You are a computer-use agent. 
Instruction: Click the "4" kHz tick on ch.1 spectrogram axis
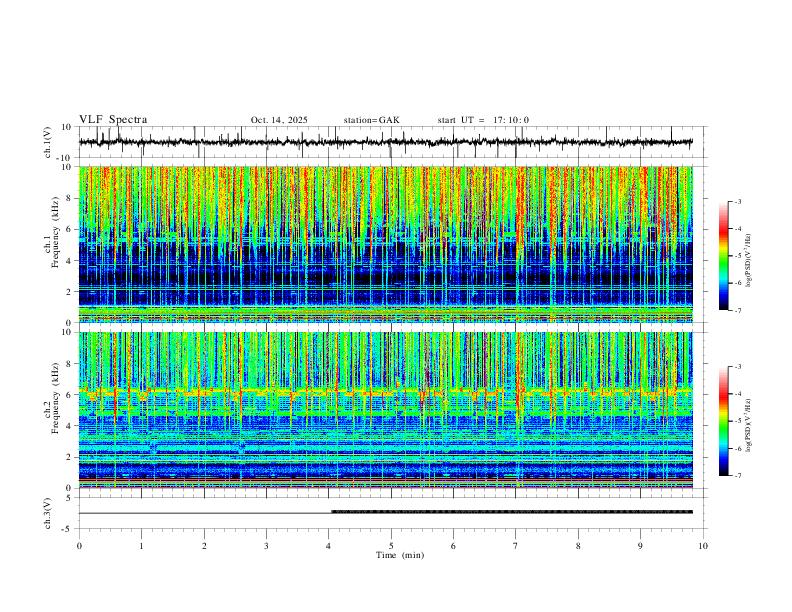click(70, 261)
